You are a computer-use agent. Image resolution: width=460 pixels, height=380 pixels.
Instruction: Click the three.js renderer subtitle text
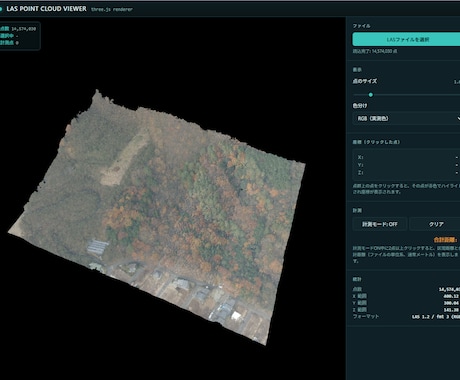pyautogui.click(x=112, y=9)
